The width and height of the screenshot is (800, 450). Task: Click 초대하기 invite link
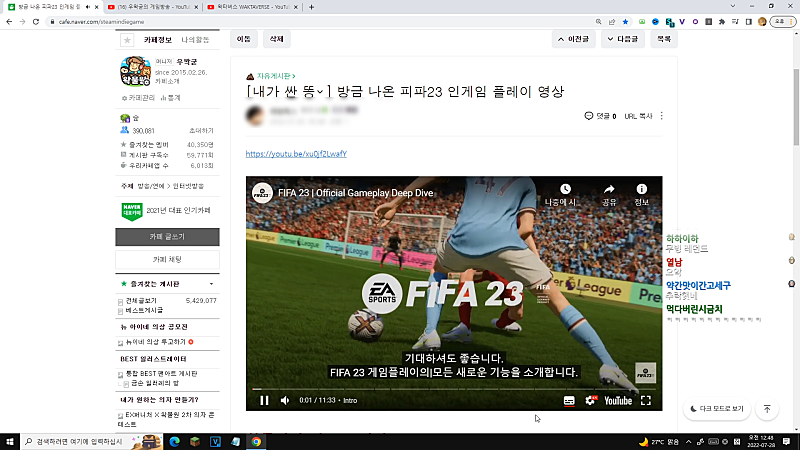(201, 131)
